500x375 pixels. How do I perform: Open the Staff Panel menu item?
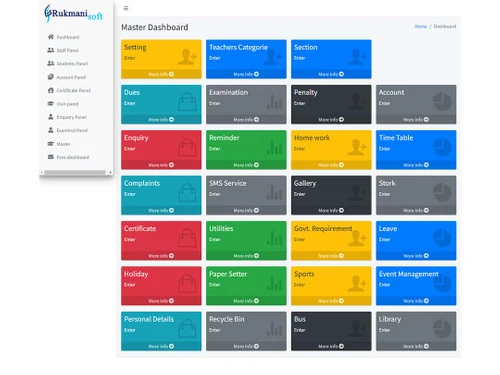pyautogui.click(x=67, y=50)
